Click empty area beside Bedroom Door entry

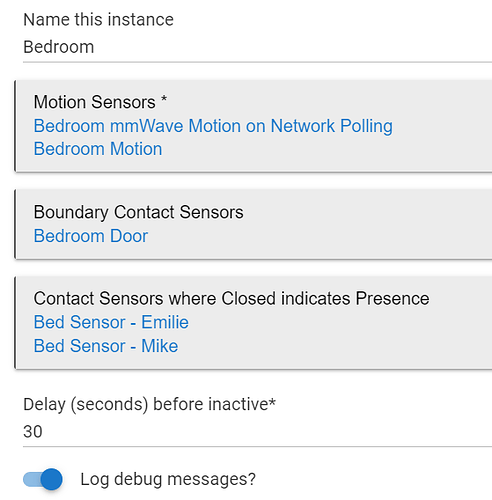[x=317, y=236]
